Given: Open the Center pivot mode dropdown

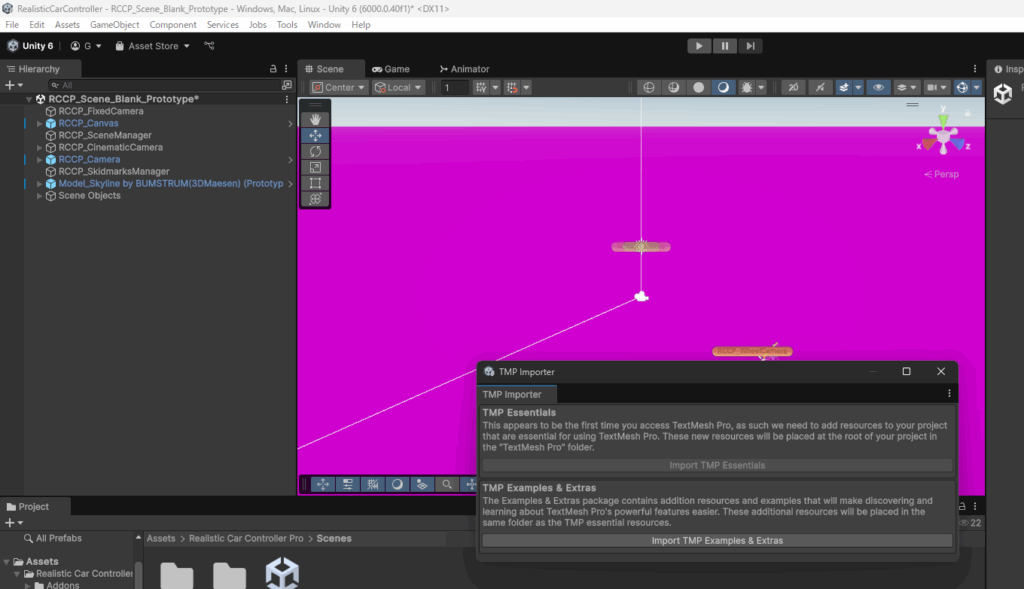Looking at the screenshot, I should pos(338,88).
